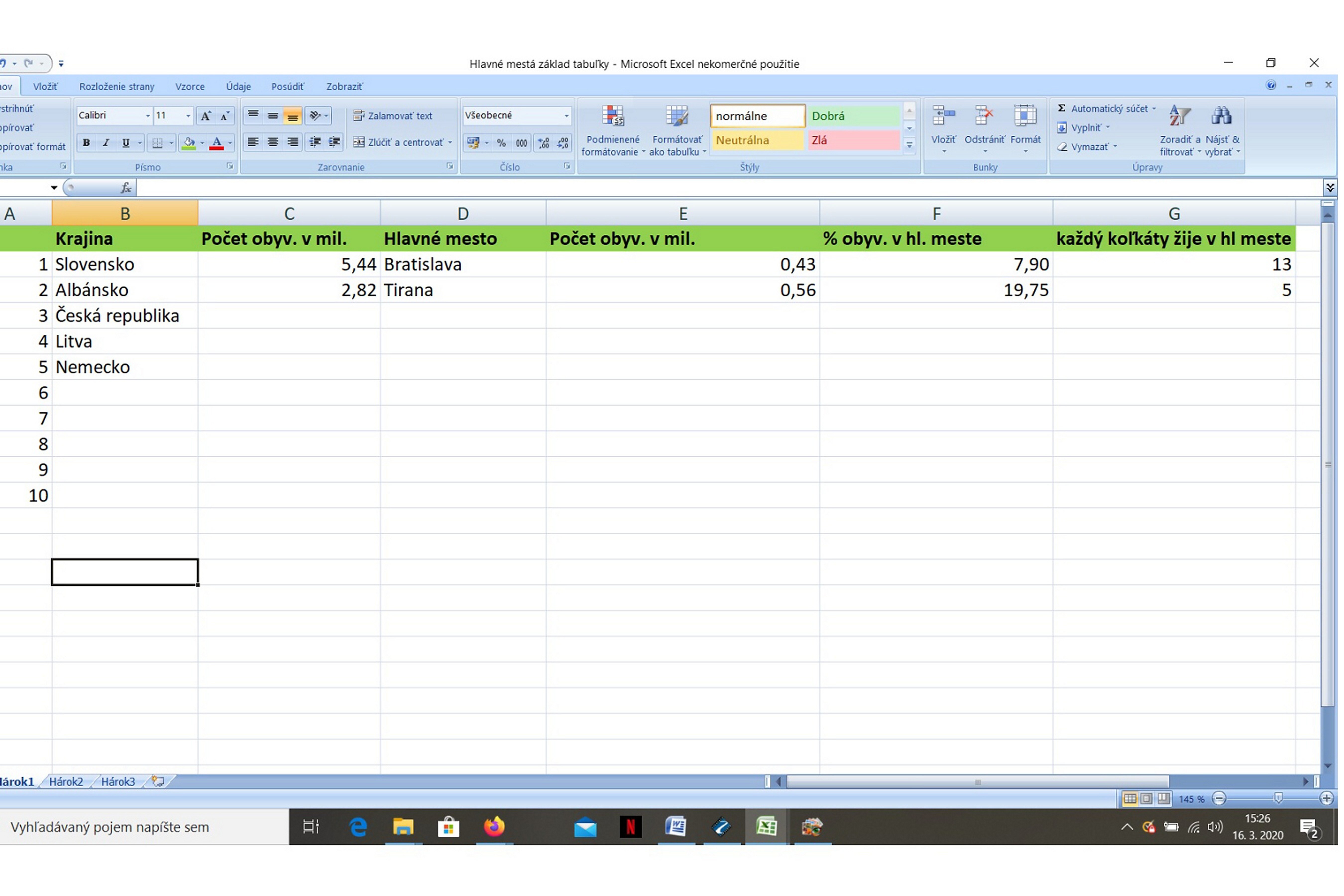The width and height of the screenshot is (1344, 896).
Task: Open the fill color dropdown arrow
Action: pos(202,143)
